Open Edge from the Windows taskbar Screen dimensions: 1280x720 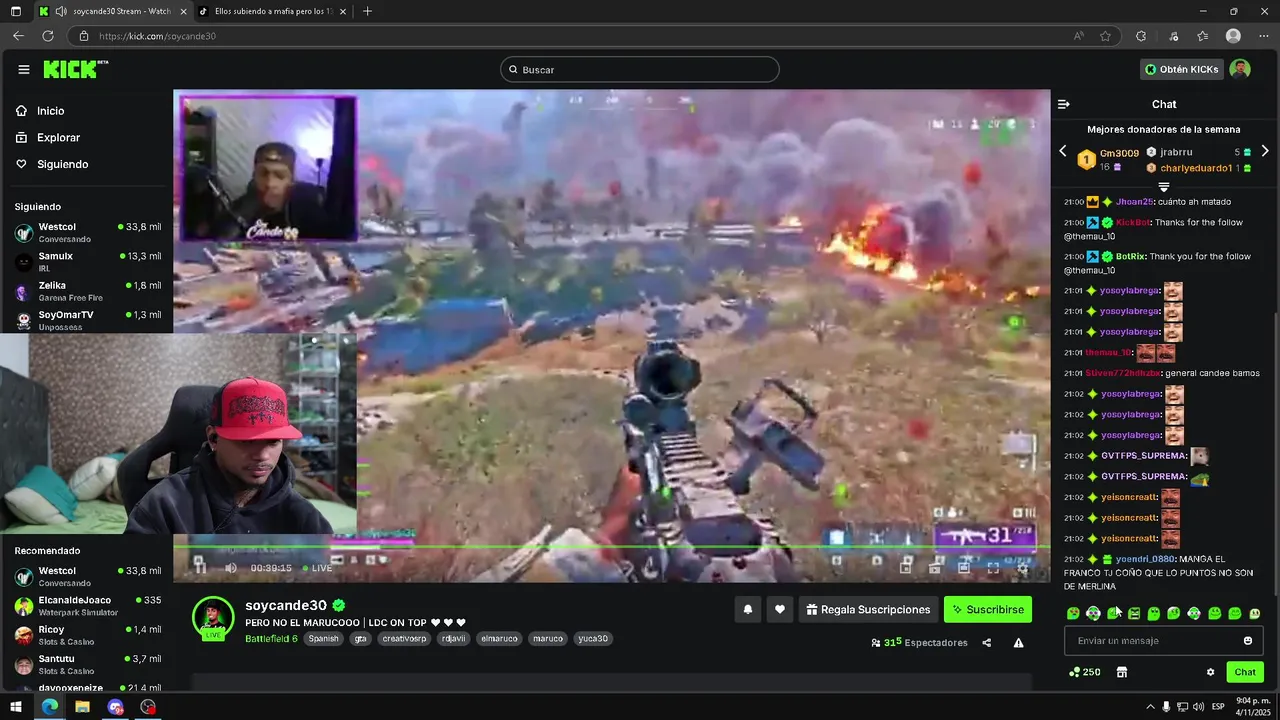point(50,707)
